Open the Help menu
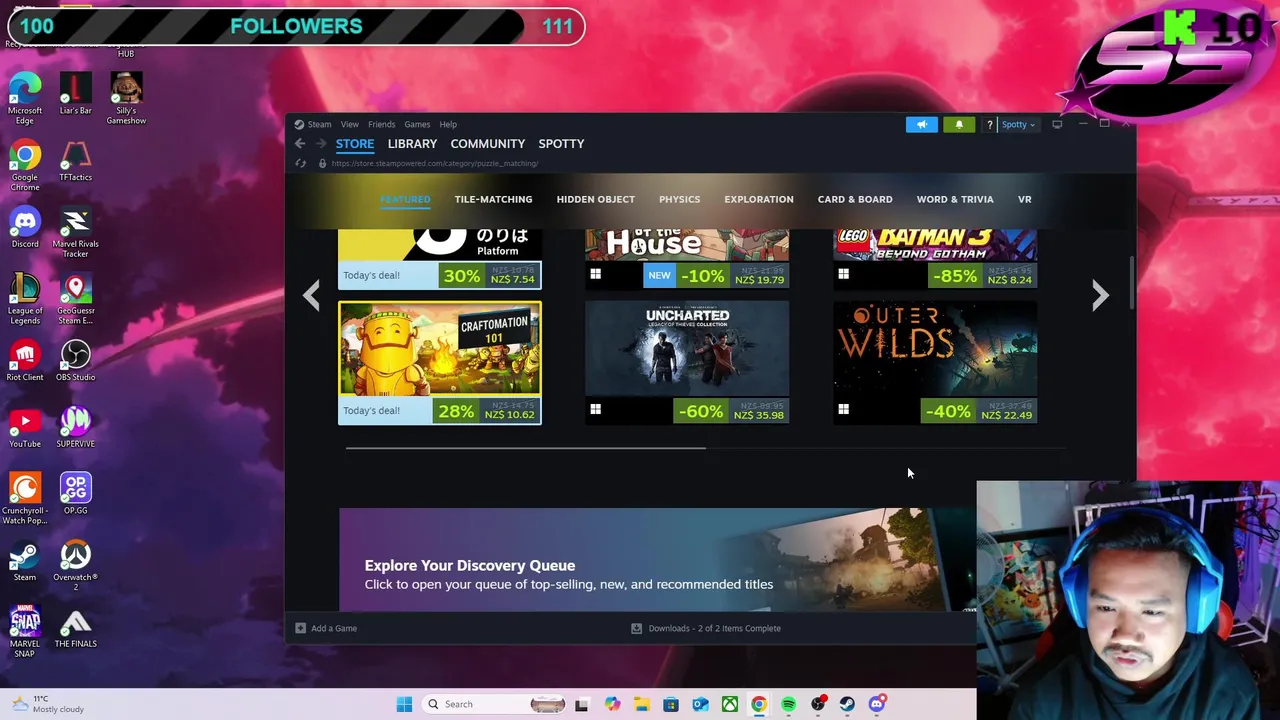 (448, 125)
